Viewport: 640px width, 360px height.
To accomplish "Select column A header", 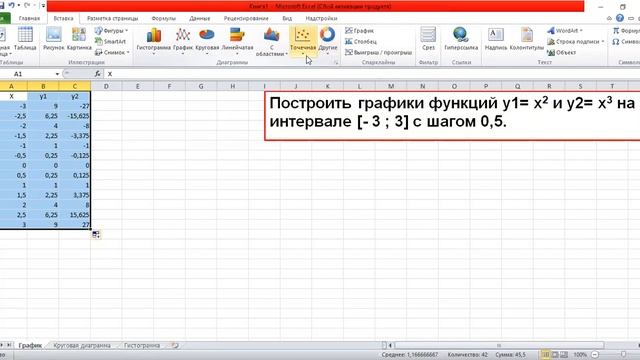I will (x=11, y=86).
